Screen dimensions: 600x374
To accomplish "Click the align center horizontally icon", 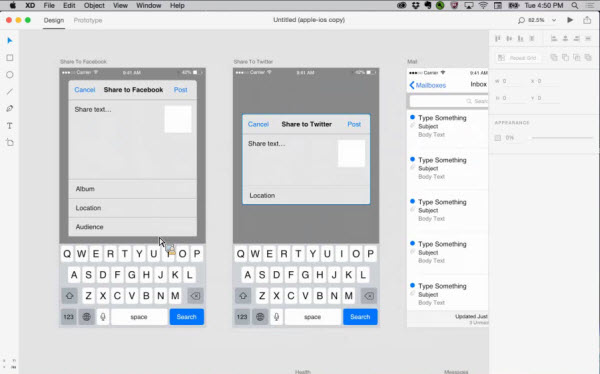I will click(x=565, y=38).
